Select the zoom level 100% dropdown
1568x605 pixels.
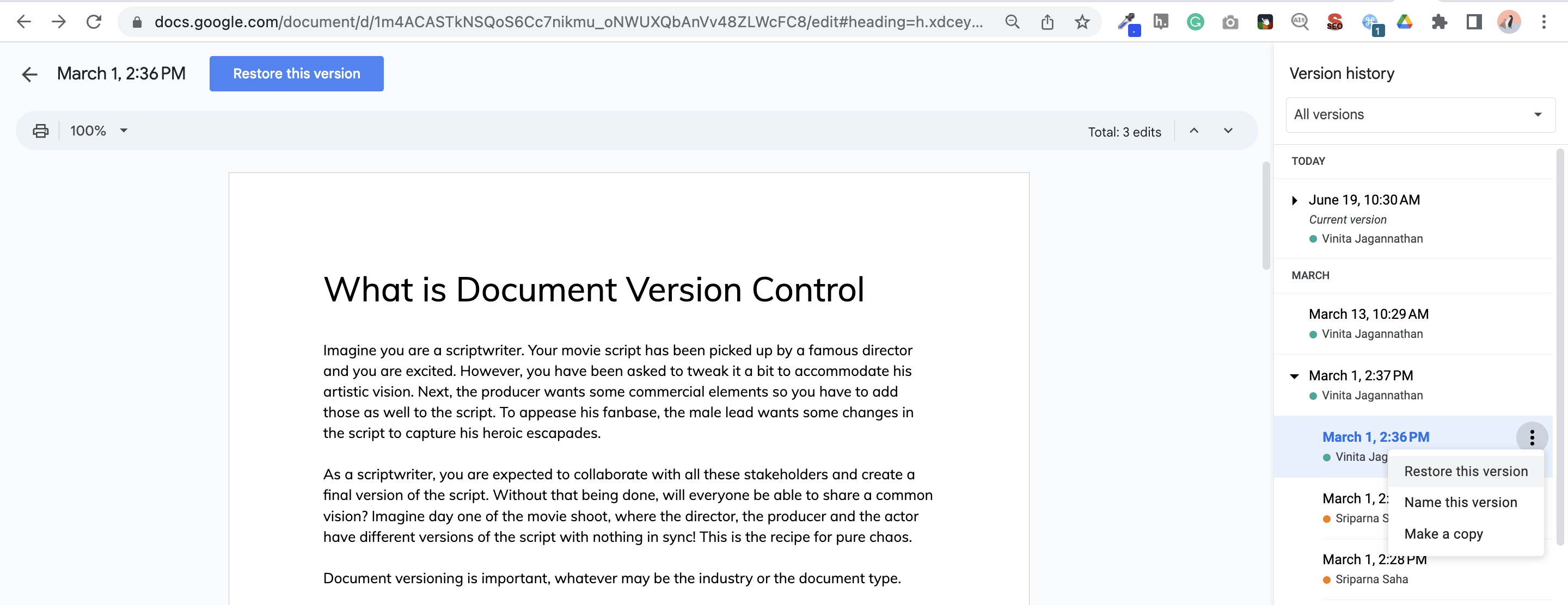(x=98, y=129)
